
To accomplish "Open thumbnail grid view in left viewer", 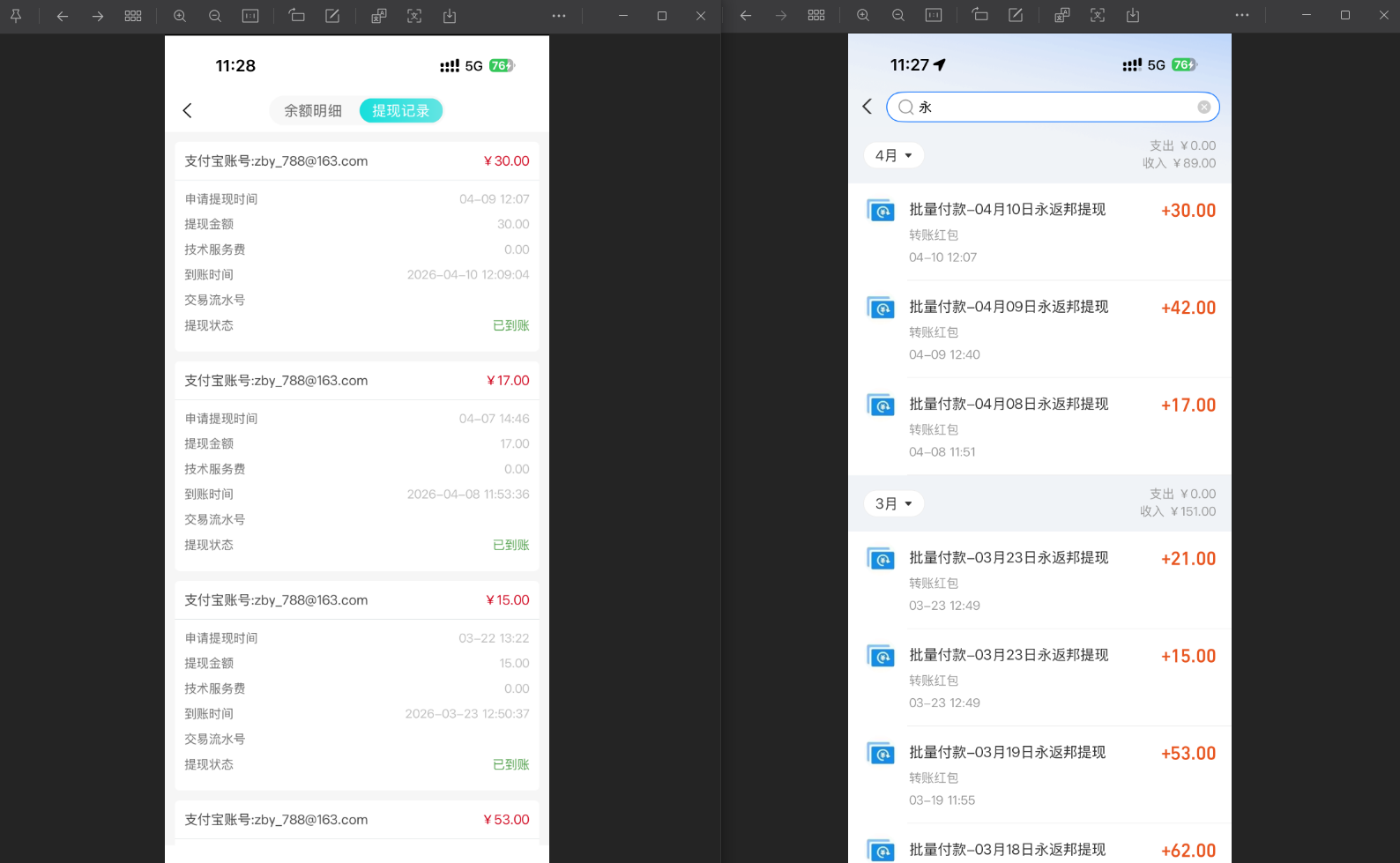I will click(x=133, y=16).
